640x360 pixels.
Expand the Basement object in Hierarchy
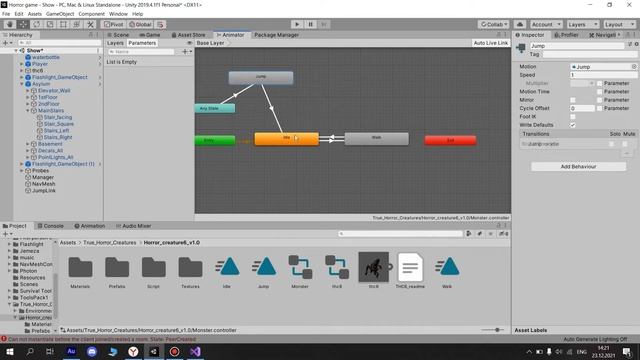pyautogui.click(x=28, y=144)
